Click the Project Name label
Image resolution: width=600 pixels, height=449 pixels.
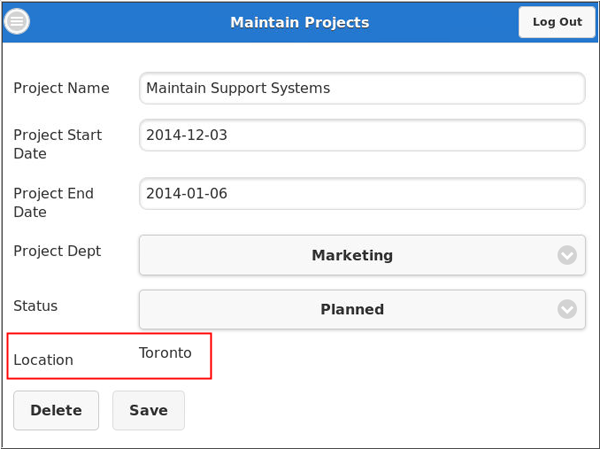(x=61, y=88)
